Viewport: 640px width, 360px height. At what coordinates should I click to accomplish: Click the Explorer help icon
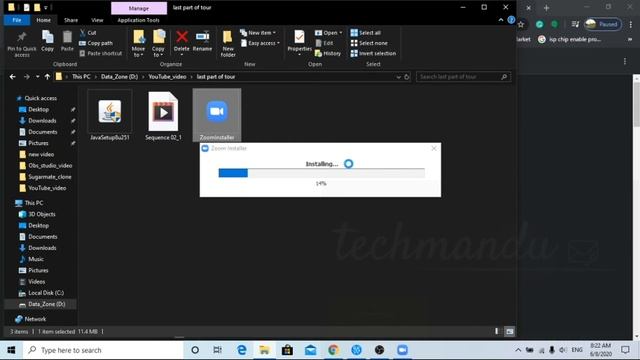tap(511, 20)
